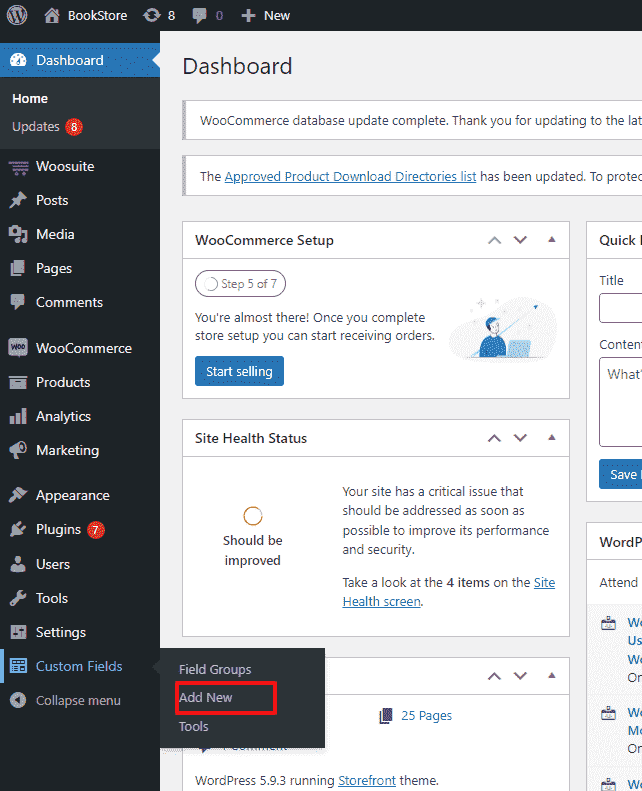
Task: Click the Custom Fields table icon
Action: pos(19,666)
